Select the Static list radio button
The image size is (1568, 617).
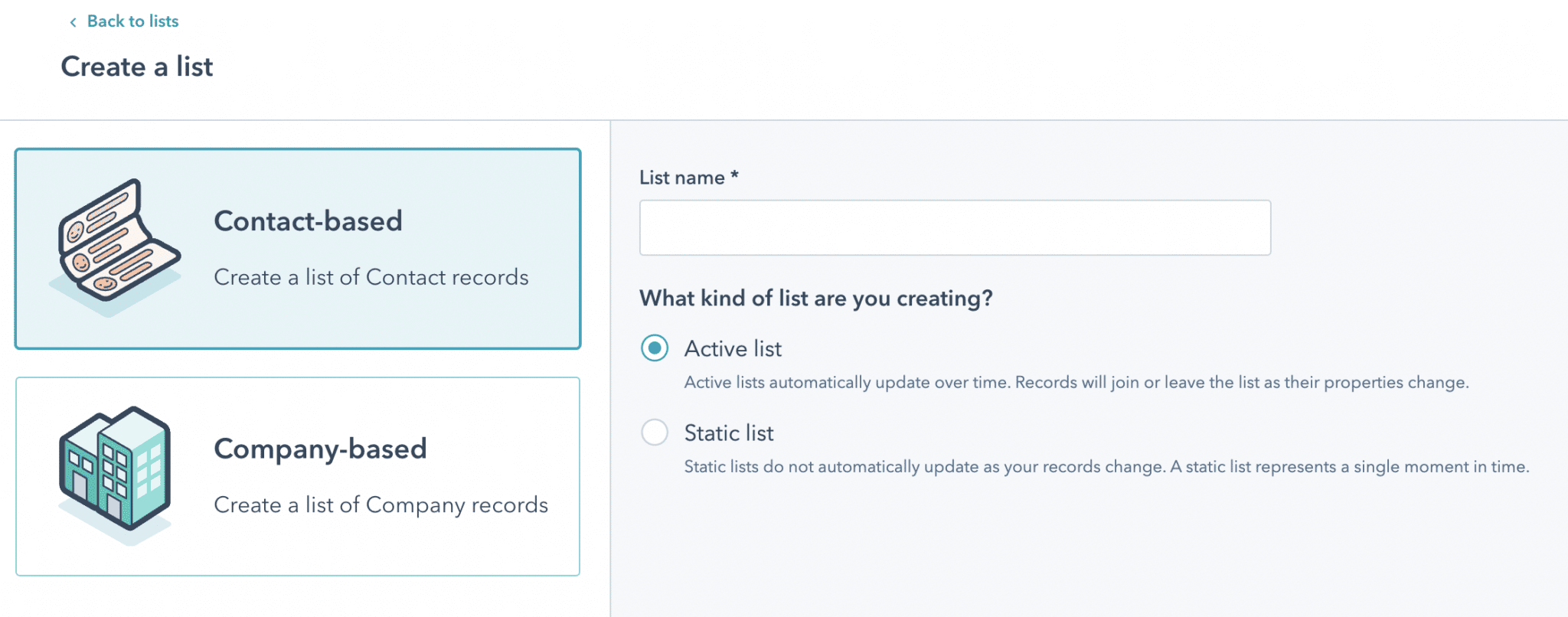click(x=655, y=433)
